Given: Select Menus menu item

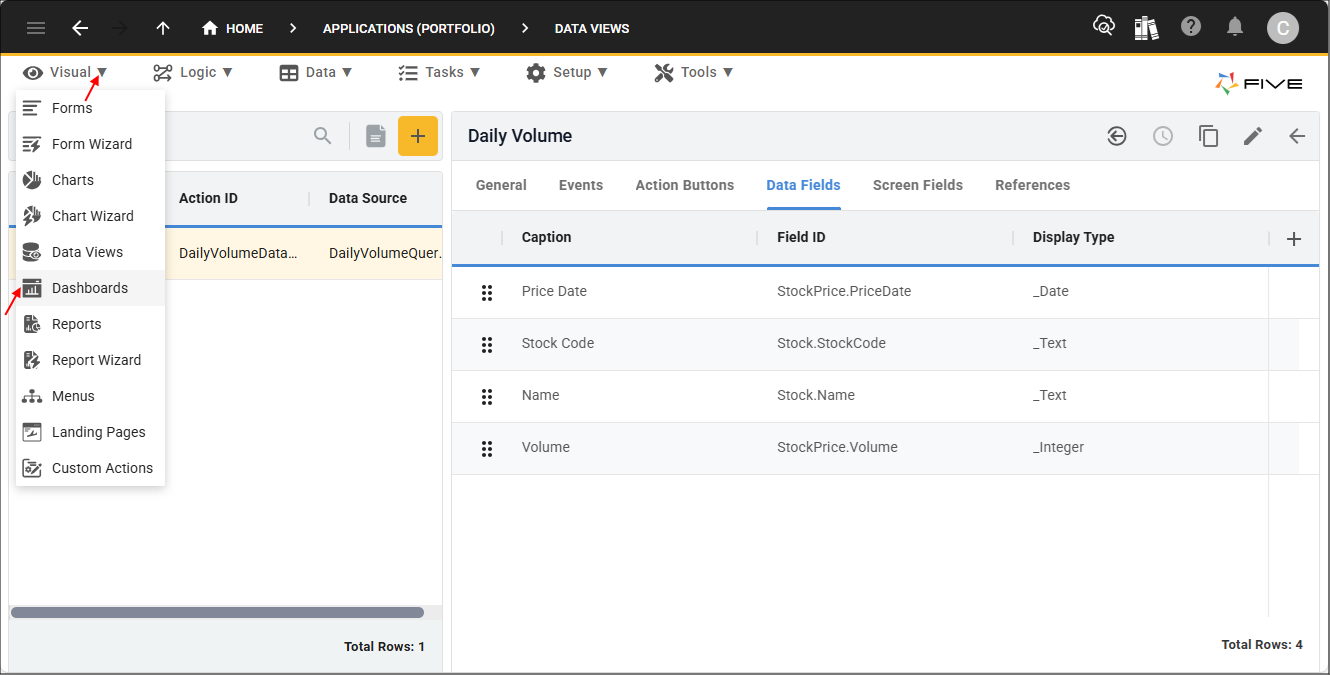Looking at the screenshot, I should 90,396.
